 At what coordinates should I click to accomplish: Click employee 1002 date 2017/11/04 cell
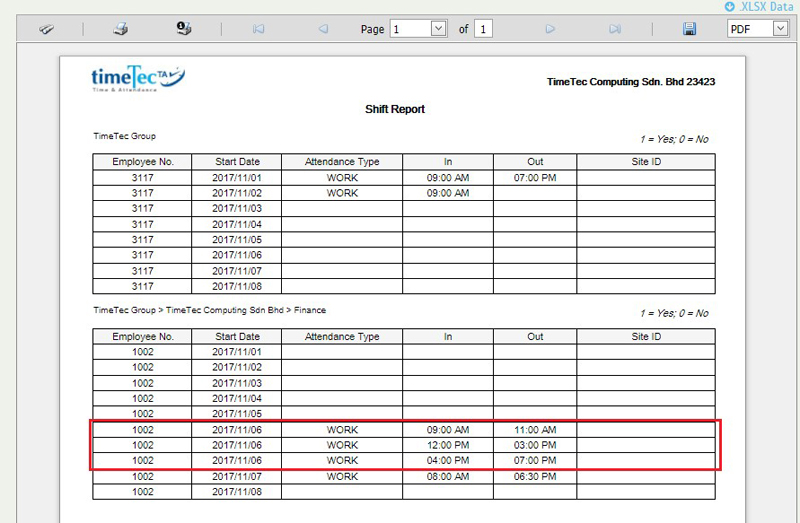(x=237, y=399)
